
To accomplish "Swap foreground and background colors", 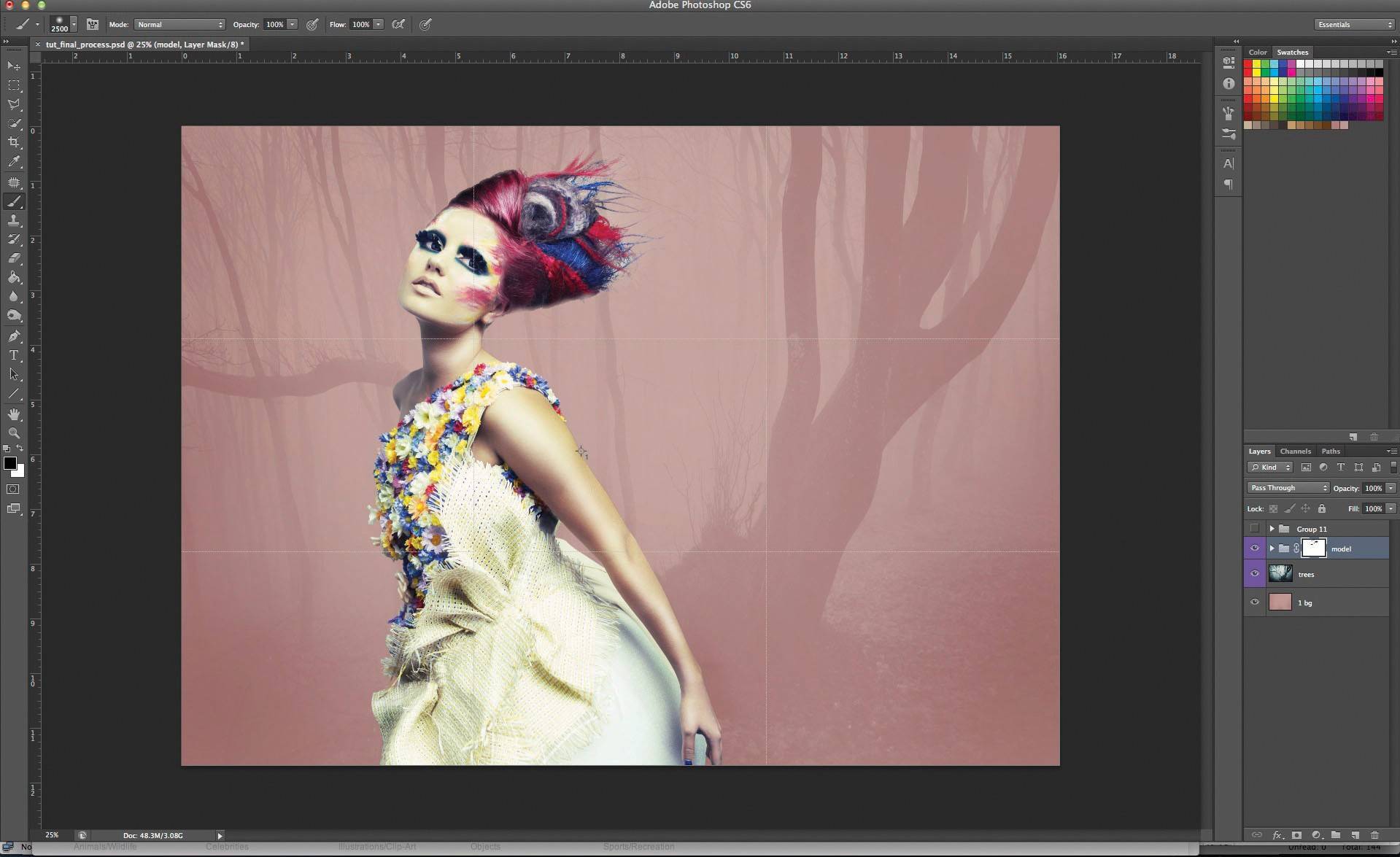I will (20, 449).
